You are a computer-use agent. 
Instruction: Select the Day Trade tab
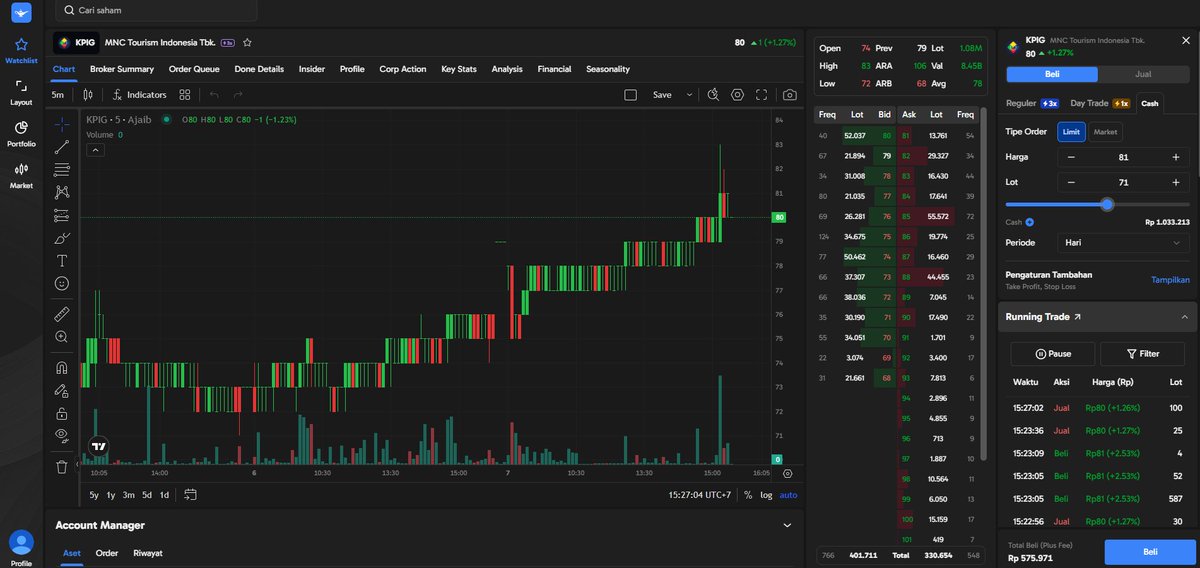click(x=1099, y=103)
